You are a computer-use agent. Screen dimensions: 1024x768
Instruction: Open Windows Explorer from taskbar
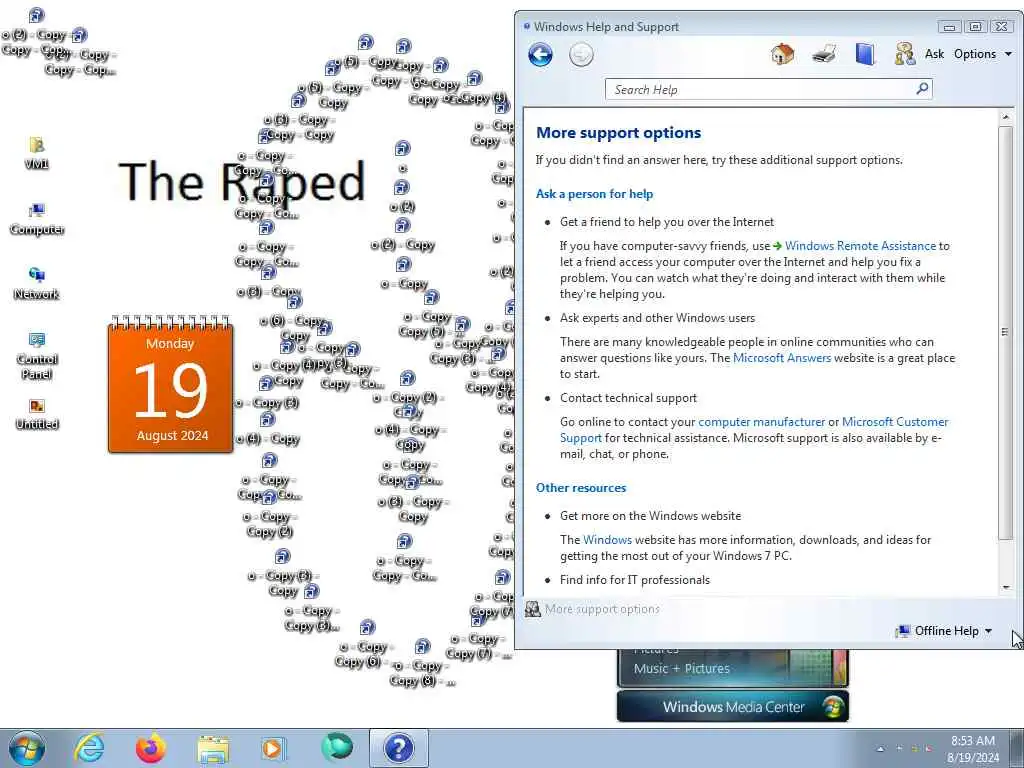(212, 749)
